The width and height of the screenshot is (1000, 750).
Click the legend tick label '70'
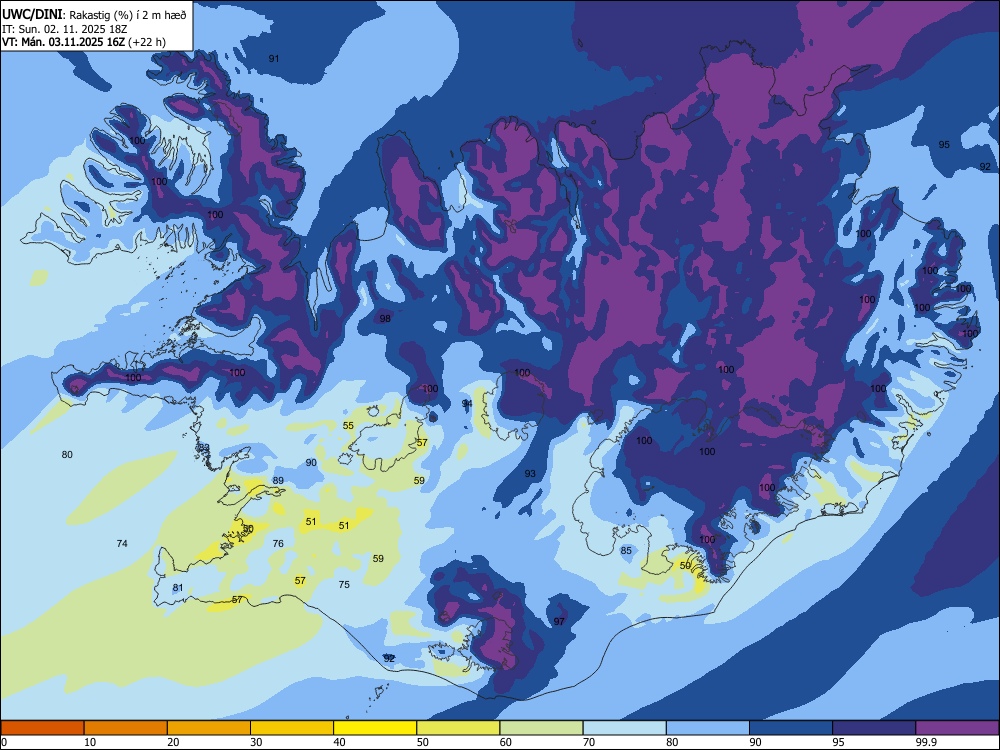tap(589, 742)
